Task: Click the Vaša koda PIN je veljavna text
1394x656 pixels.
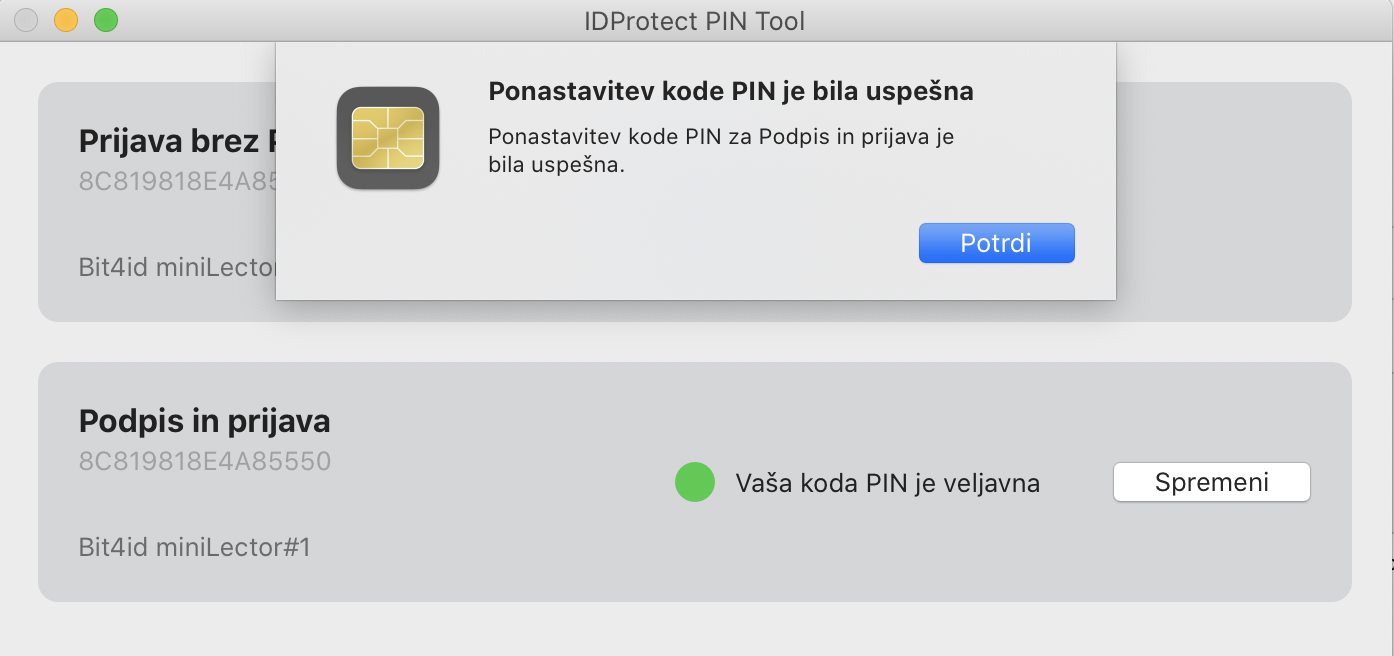Action: [x=888, y=484]
